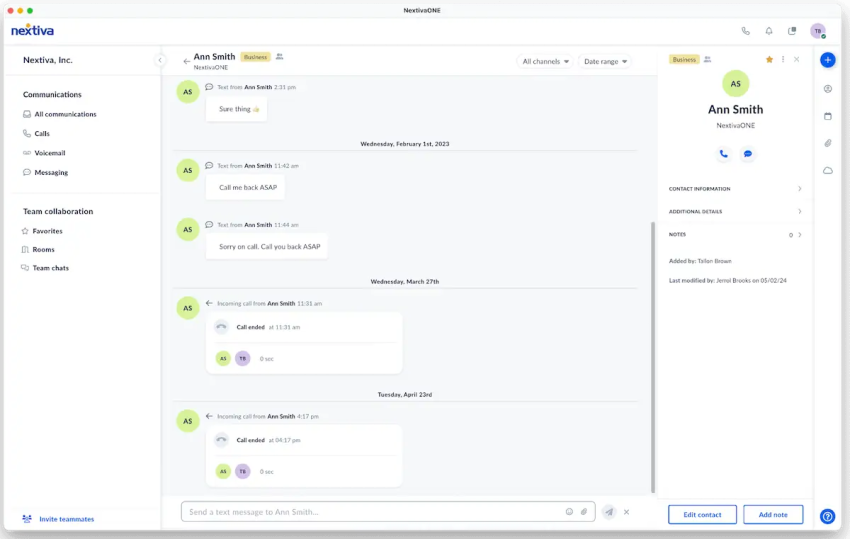Viewport: 850px width, 539px height.
Task: Click Last modified by Jerrel Brooks text
Action: point(727,281)
